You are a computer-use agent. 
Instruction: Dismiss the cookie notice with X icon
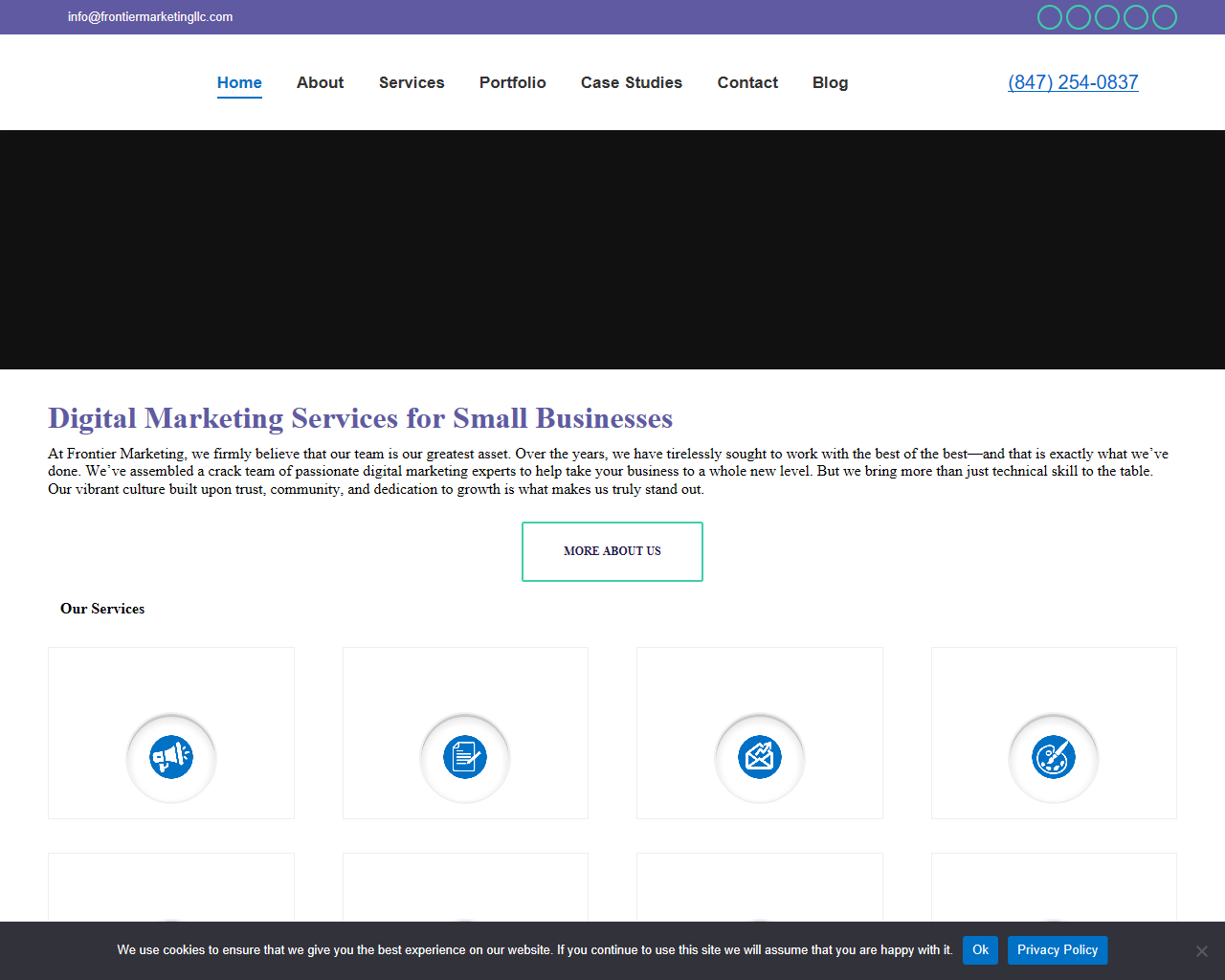tap(1202, 950)
